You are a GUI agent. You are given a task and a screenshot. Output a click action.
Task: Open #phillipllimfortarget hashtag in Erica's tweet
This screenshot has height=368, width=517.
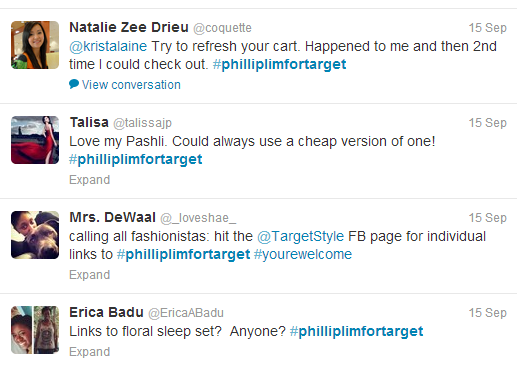pos(357,331)
